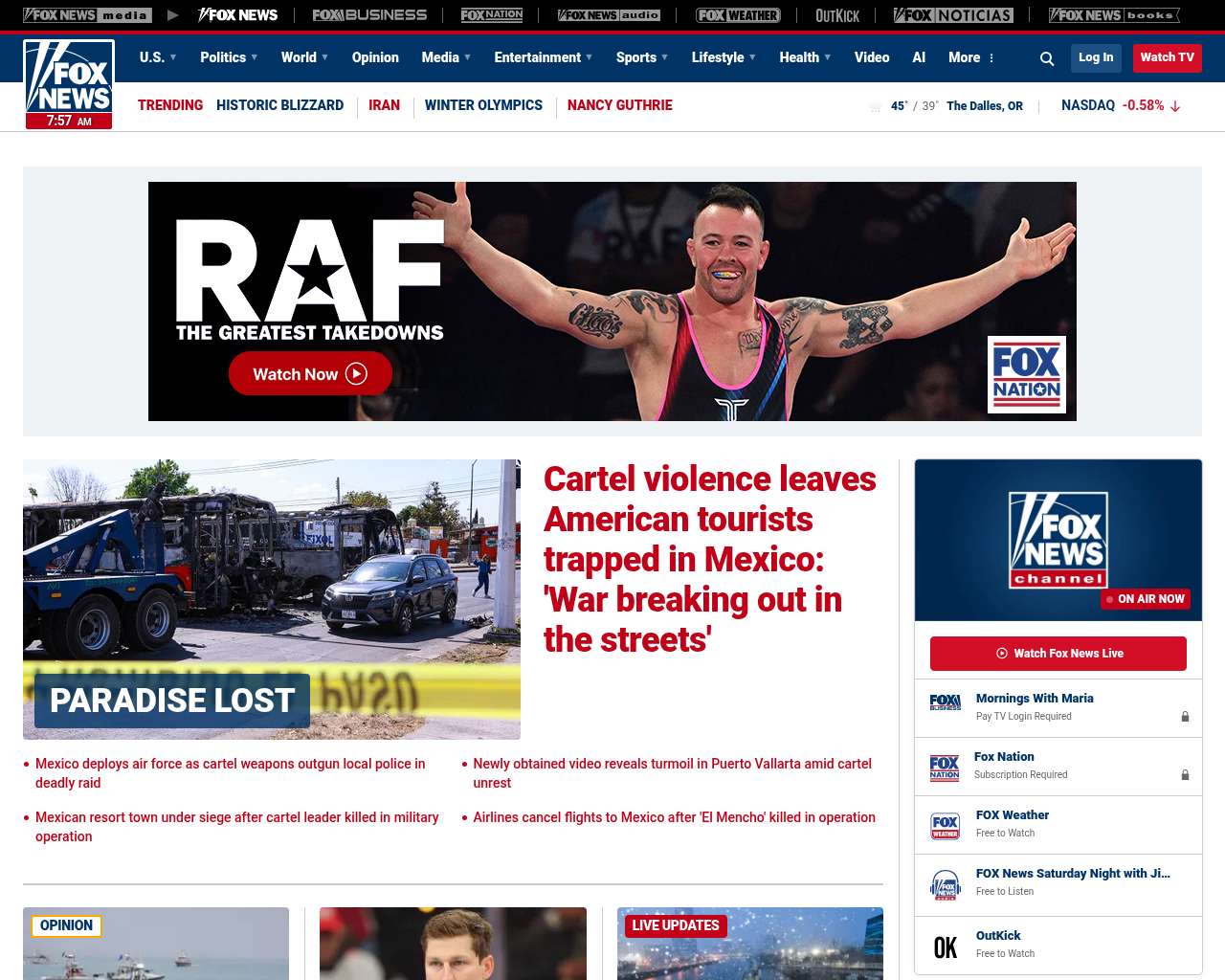Click the weather condition cloud icon

875,106
